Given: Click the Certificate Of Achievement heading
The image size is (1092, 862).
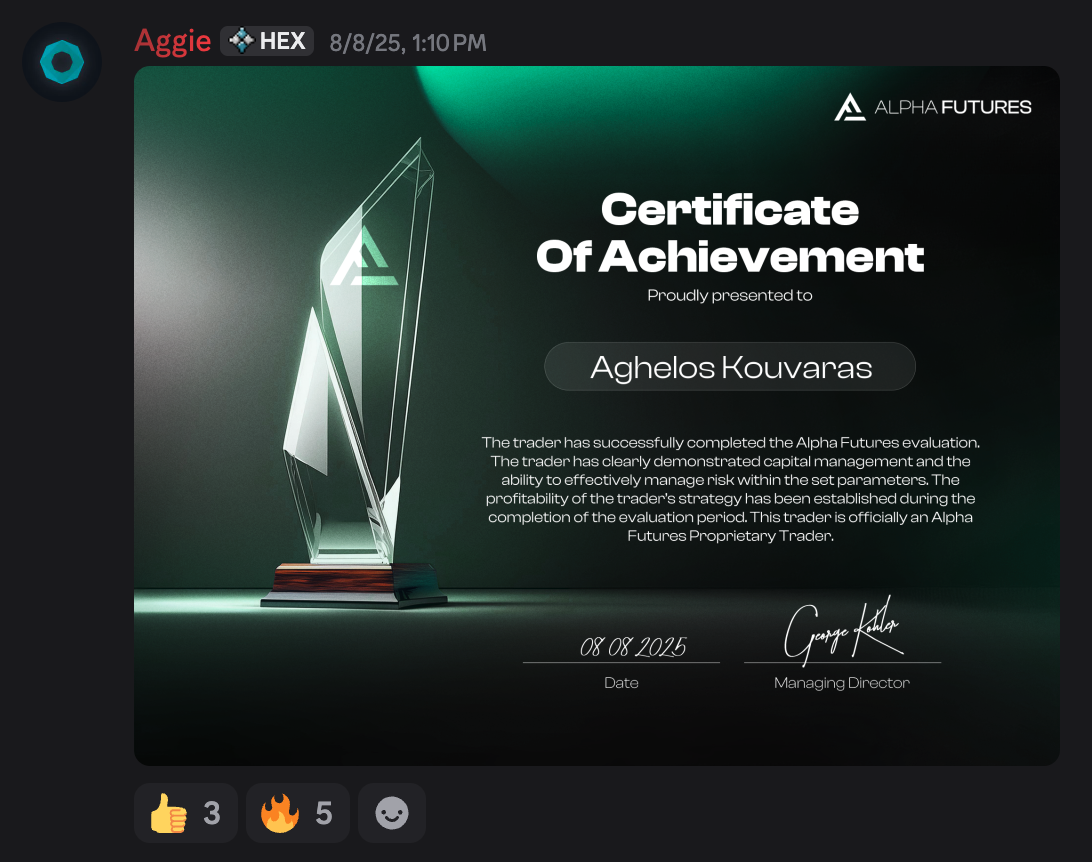Looking at the screenshot, I should pos(730,233).
